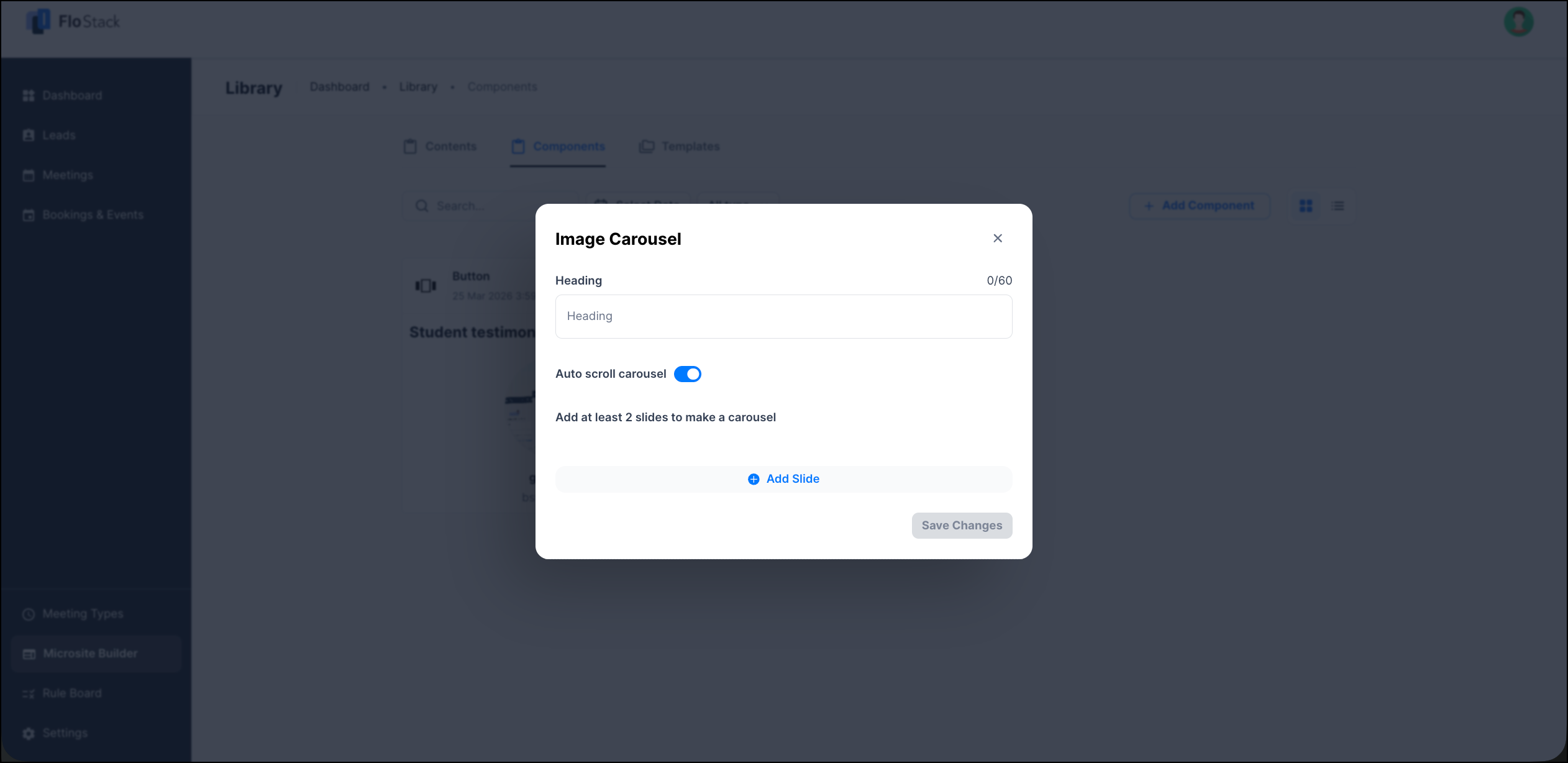
Task: Click the Dashboard grid icon in sidebar
Action: click(x=29, y=96)
